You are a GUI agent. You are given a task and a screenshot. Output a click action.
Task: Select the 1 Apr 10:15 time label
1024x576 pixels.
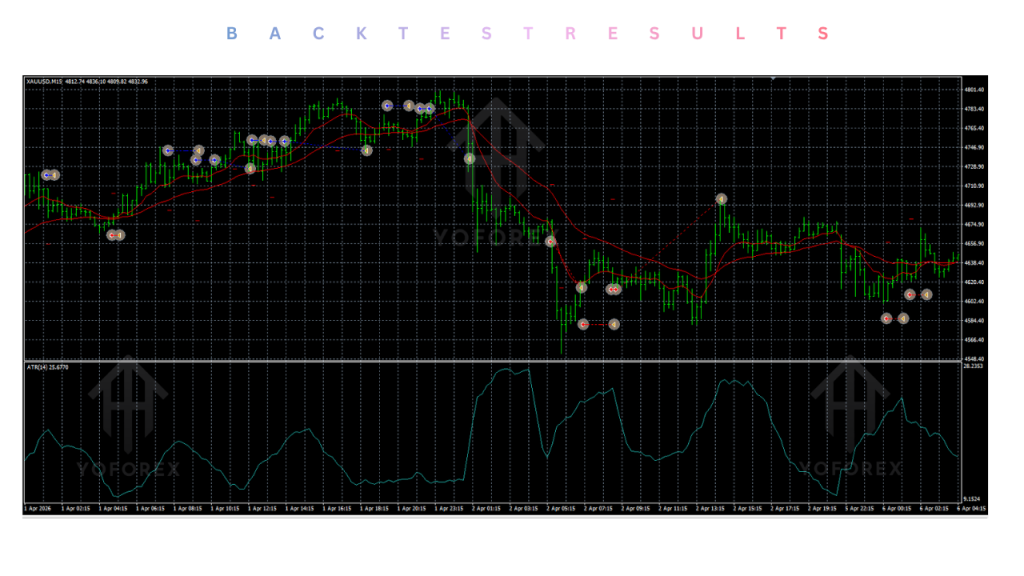click(x=225, y=508)
